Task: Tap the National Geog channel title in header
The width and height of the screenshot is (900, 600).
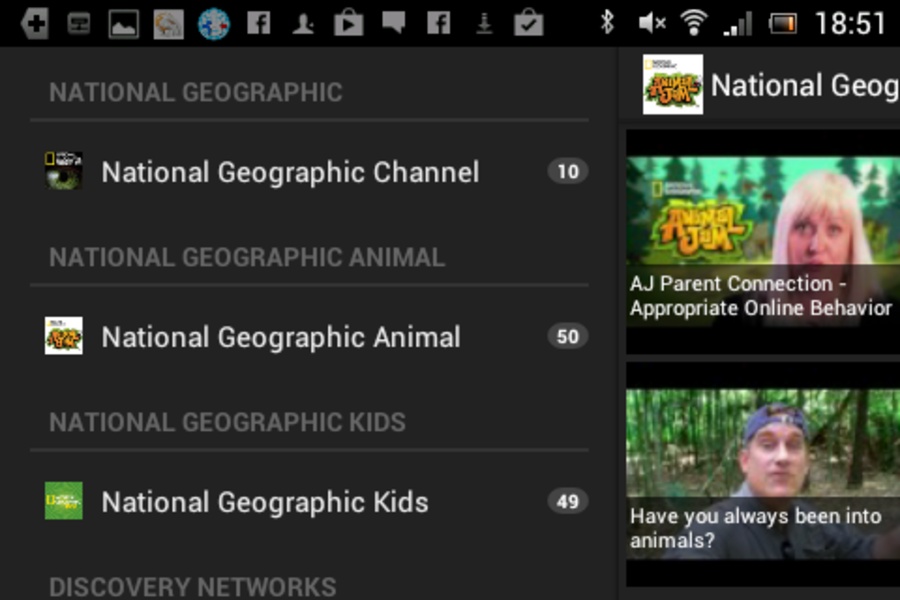Action: 805,86
